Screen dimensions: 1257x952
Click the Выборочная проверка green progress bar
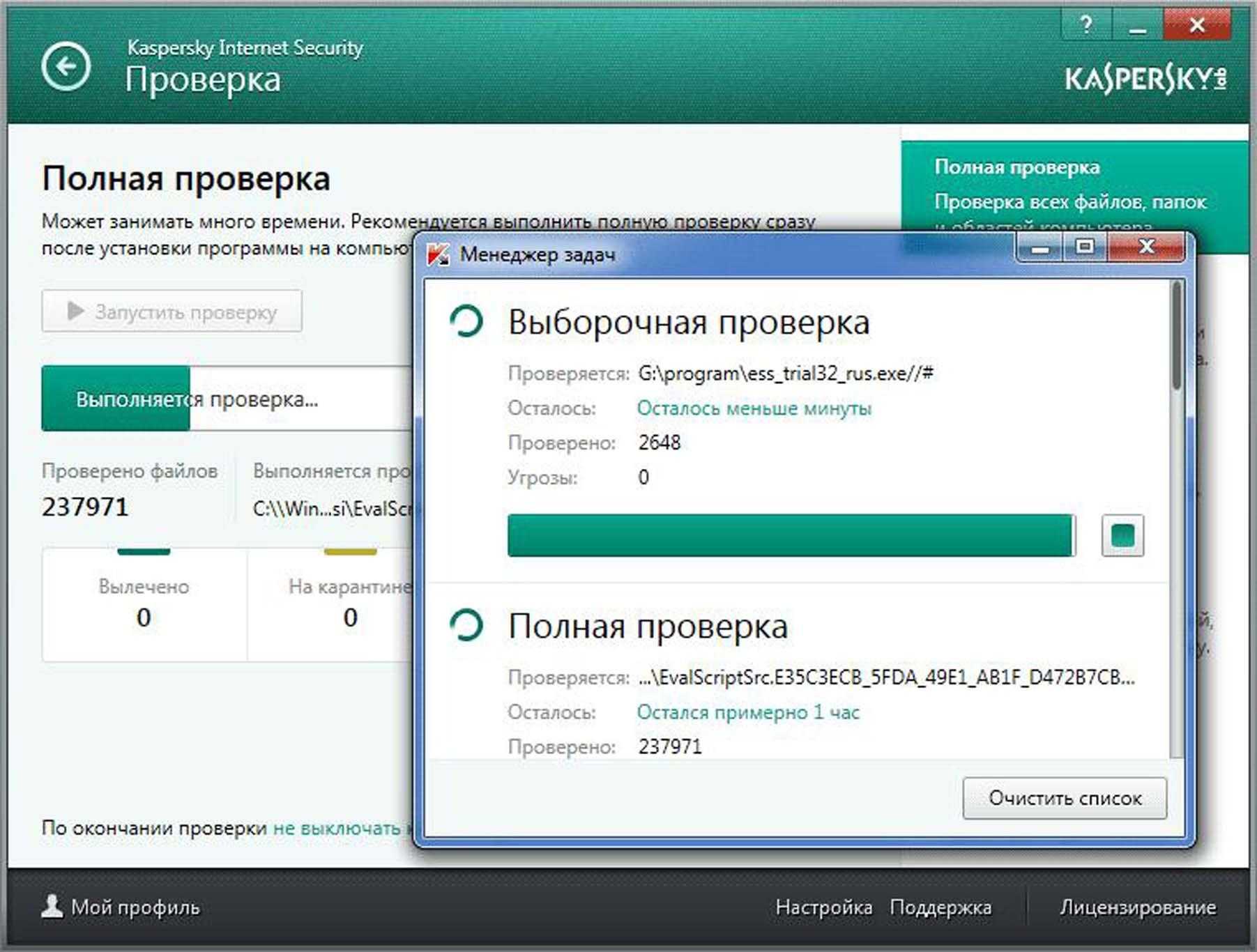coord(790,535)
